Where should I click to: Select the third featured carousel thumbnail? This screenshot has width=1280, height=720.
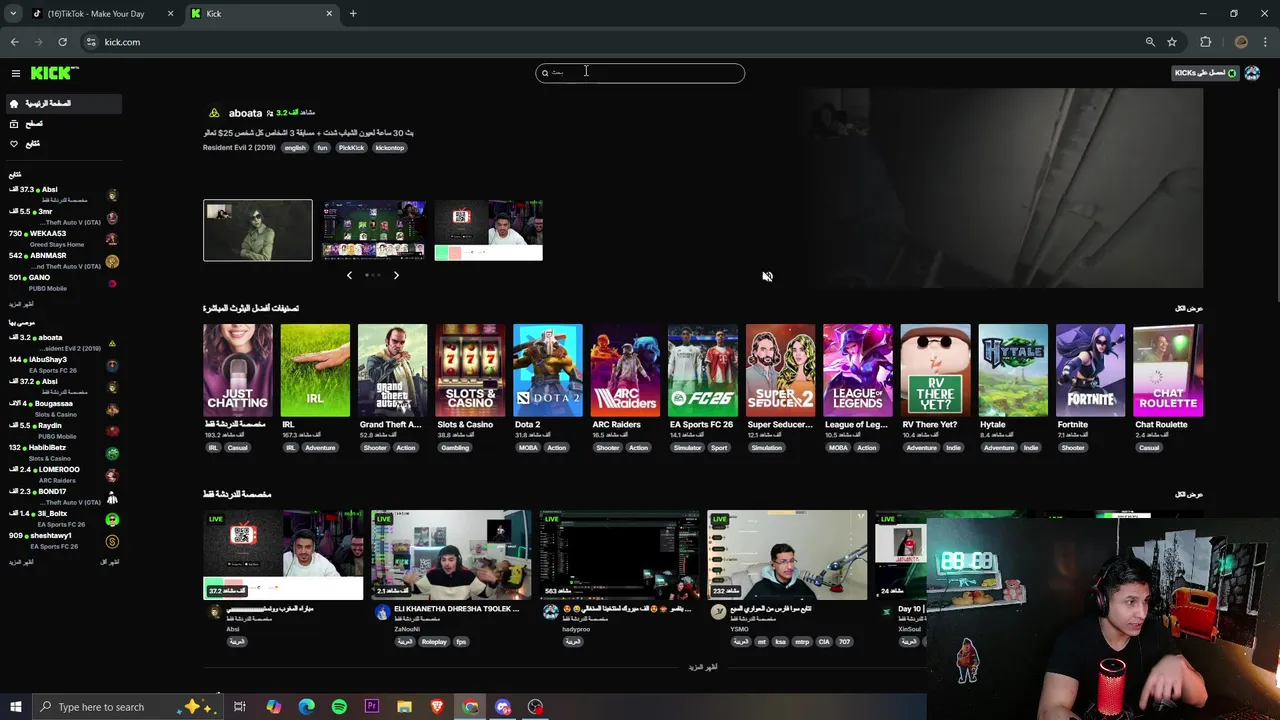[x=488, y=230]
